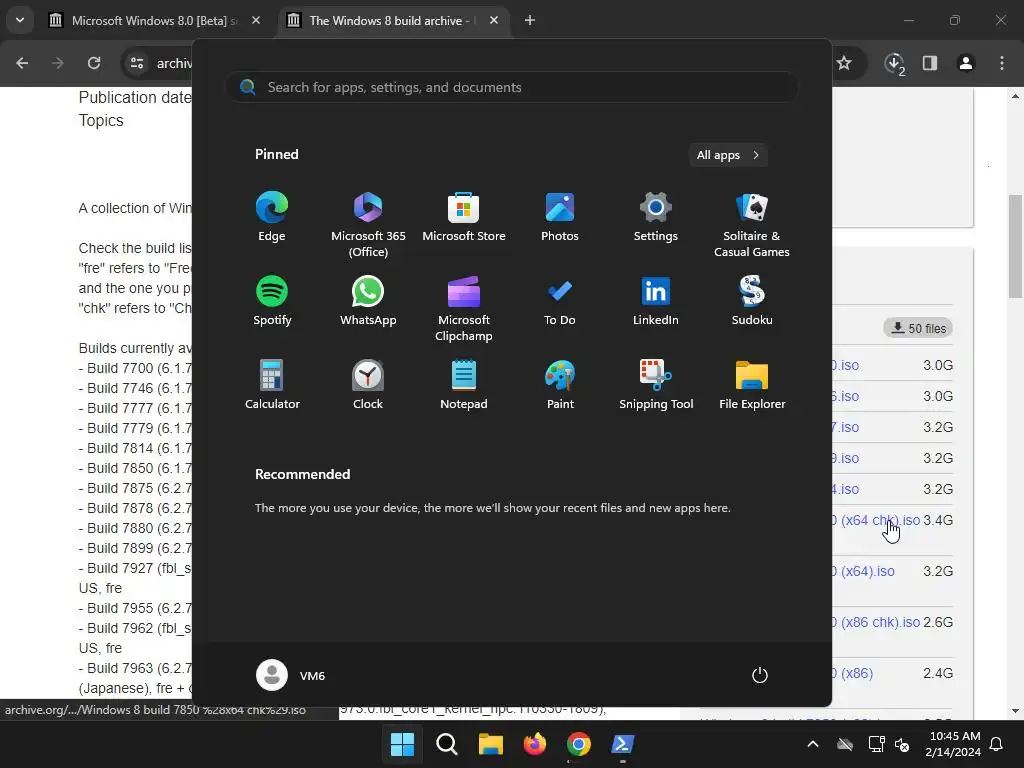This screenshot has width=1024, height=768.
Task: Open a new Chrome tab
Action: pos(530,21)
